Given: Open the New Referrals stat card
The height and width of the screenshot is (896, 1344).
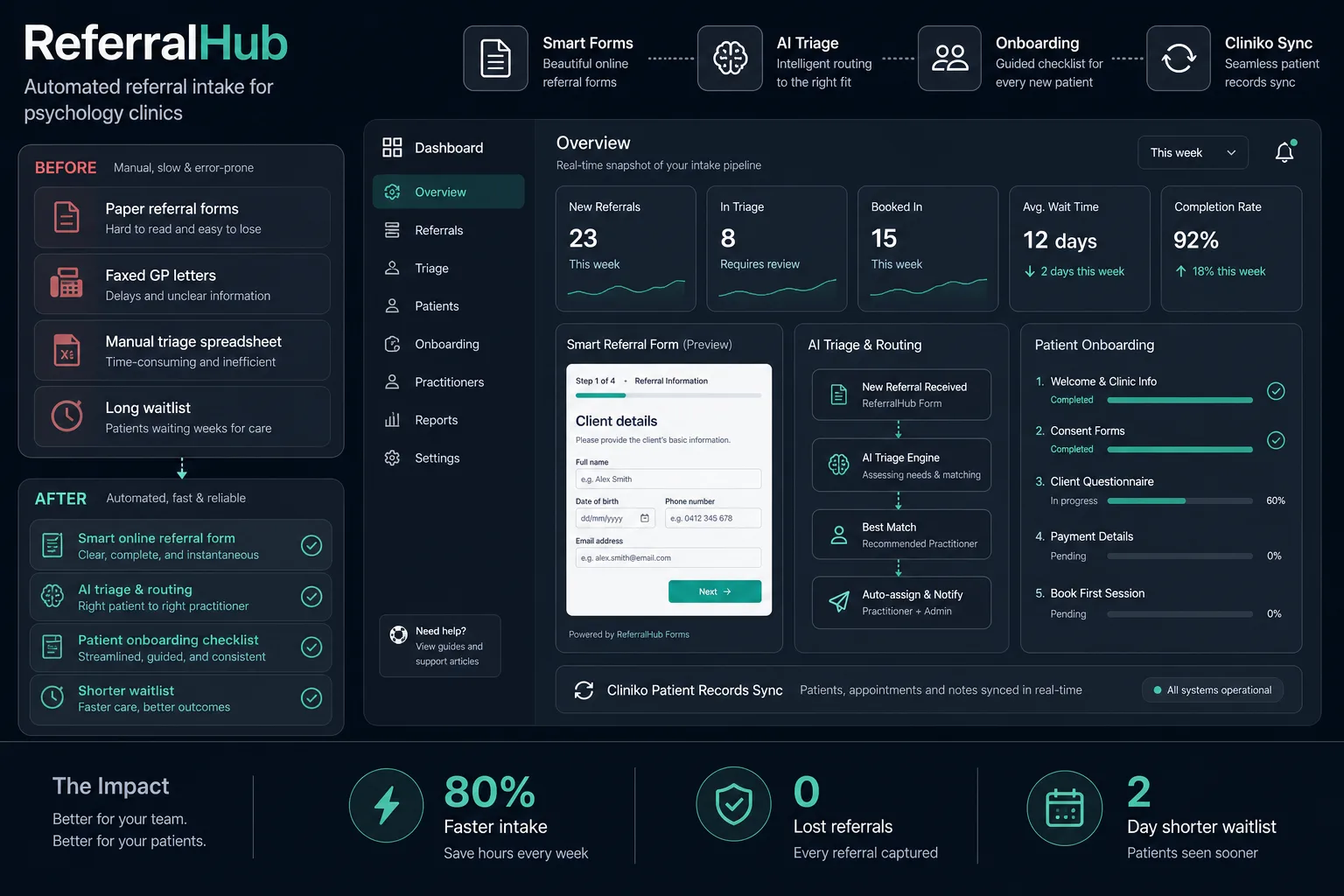Looking at the screenshot, I should click(626, 248).
